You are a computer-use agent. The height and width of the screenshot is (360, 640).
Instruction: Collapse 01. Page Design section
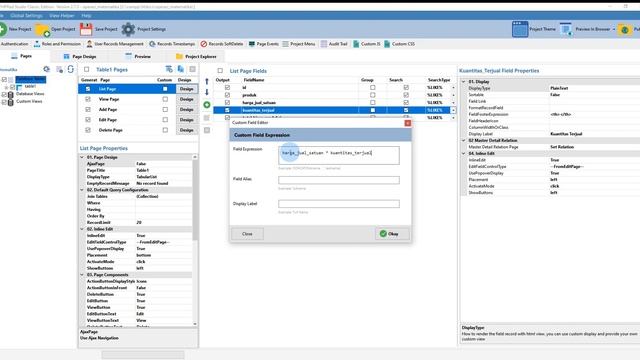click(82, 157)
